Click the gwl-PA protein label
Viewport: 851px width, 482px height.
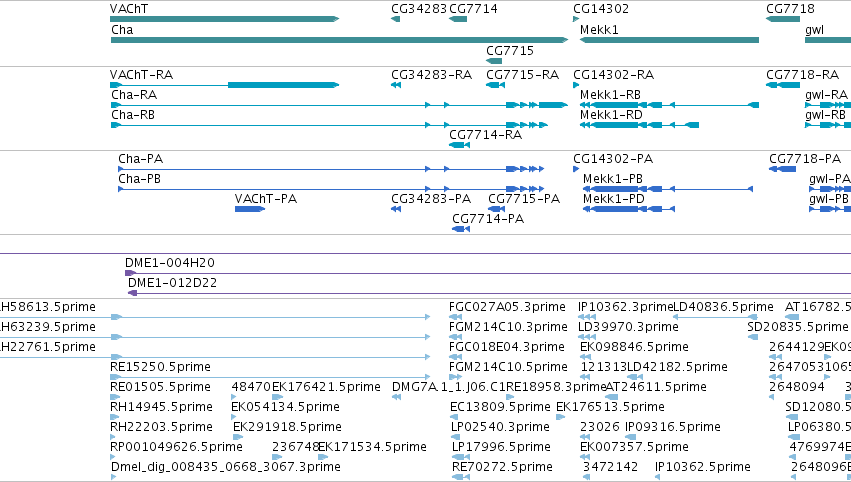[x=829, y=179]
